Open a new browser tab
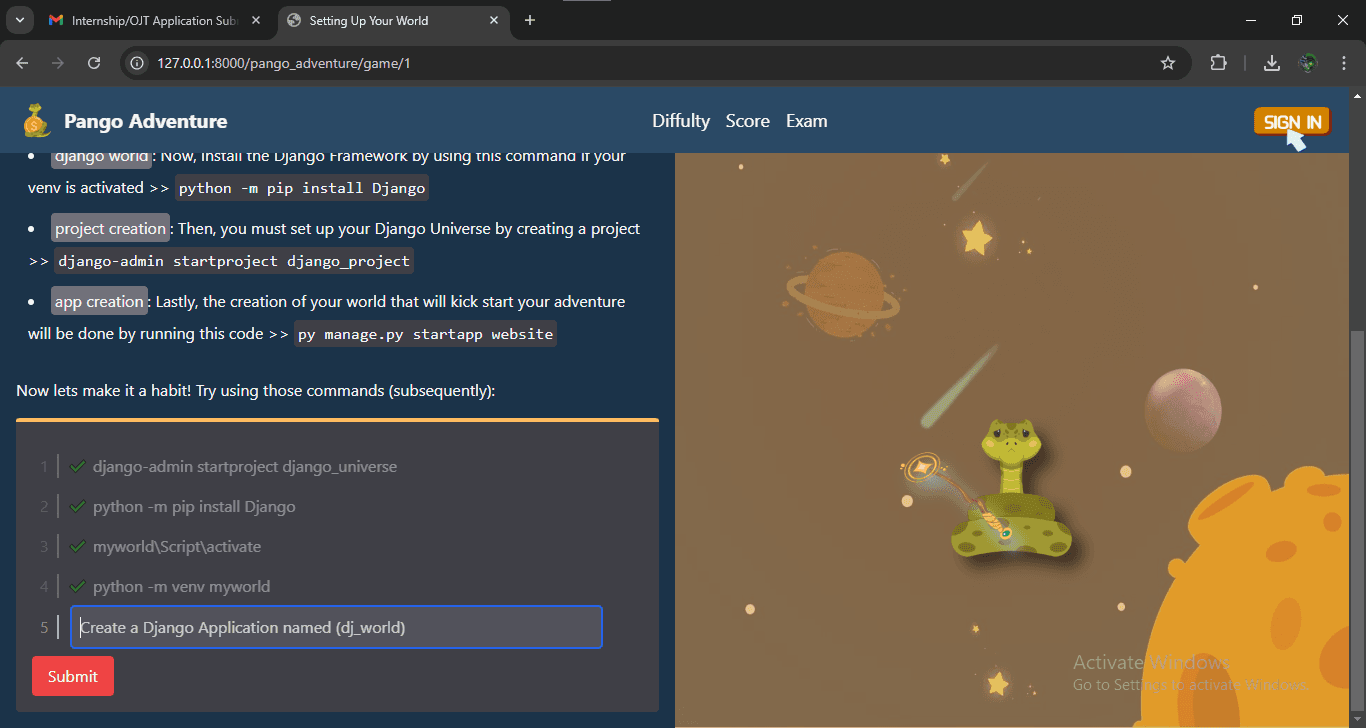Screen dimensions: 1366x728 pyautogui.click(x=530, y=20)
